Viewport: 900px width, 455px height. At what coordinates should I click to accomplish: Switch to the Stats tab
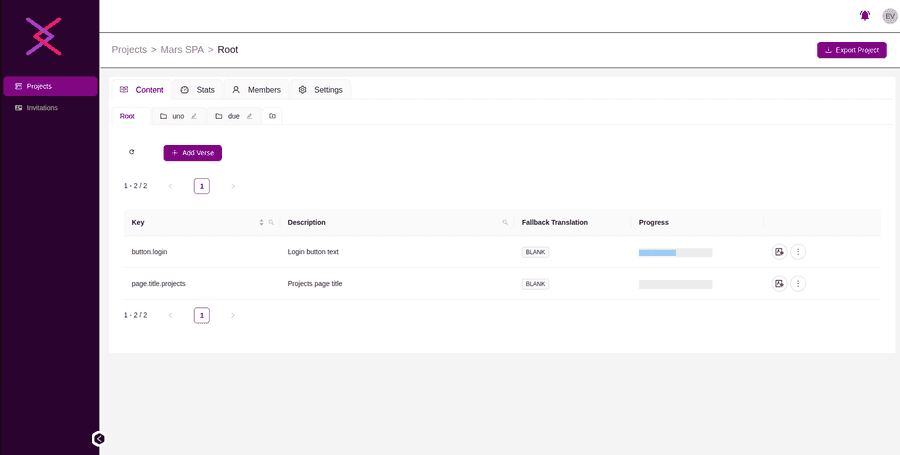[x=197, y=90]
